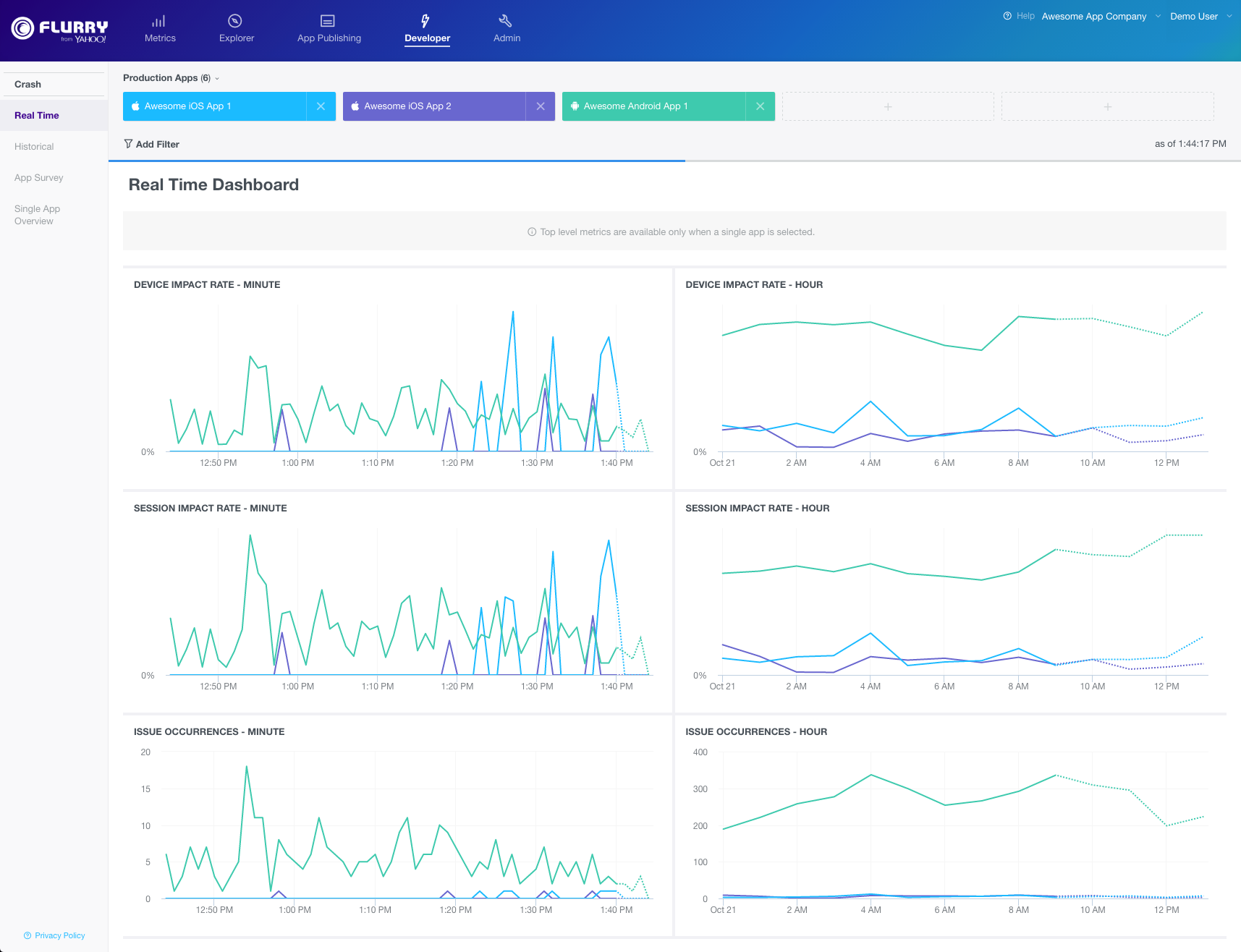Switch to the App Publishing tab
This screenshot has width=1241, height=952.
[x=329, y=30]
